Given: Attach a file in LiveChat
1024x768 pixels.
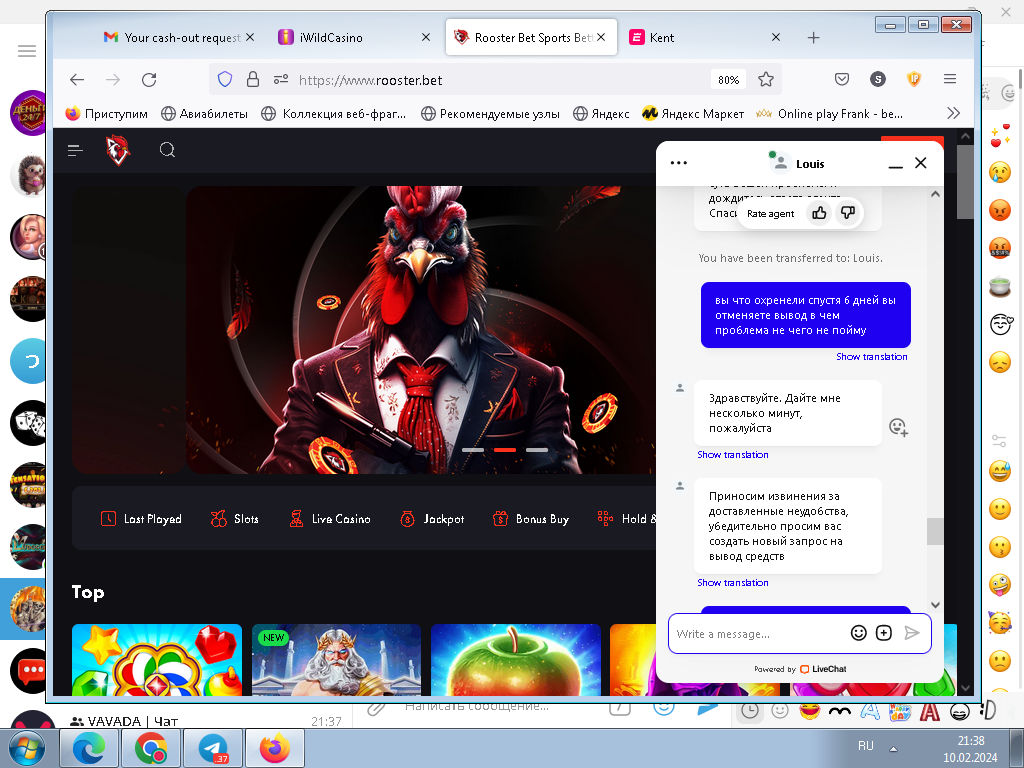Looking at the screenshot, I should [x=884, y=633].
